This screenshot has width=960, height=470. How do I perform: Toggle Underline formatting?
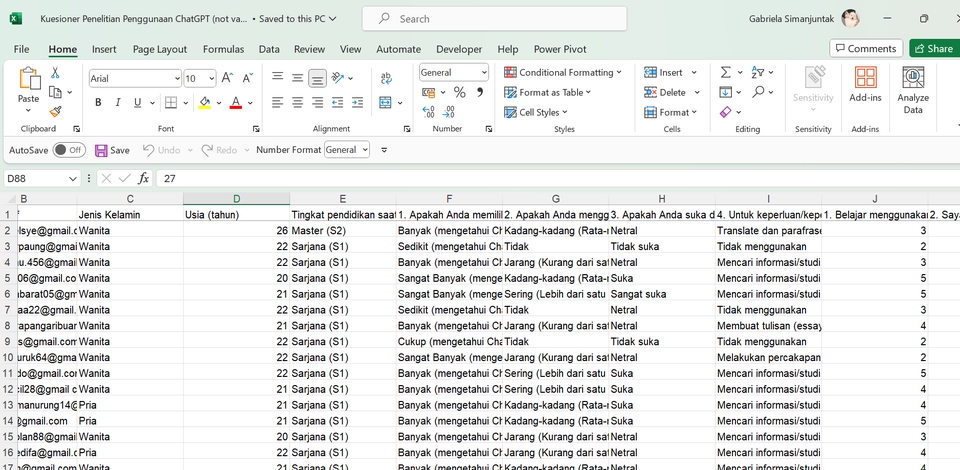pos(137,102)
